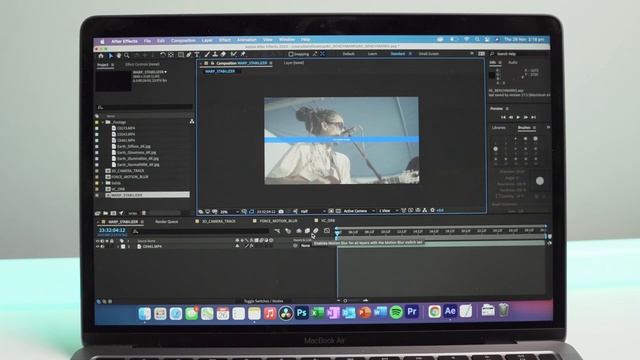Click the Search Help field

(x=519, y=54)
